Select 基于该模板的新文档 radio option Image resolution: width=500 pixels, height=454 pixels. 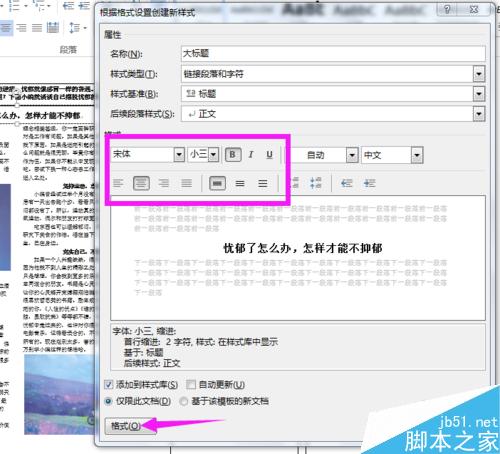point(184,401)
